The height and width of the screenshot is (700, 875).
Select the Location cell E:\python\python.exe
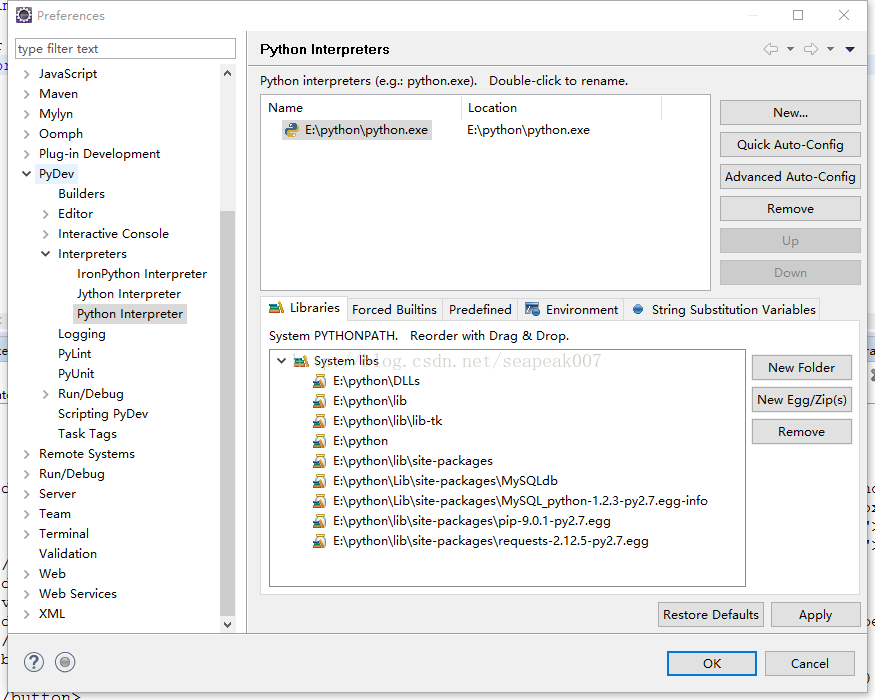point(528,130)
